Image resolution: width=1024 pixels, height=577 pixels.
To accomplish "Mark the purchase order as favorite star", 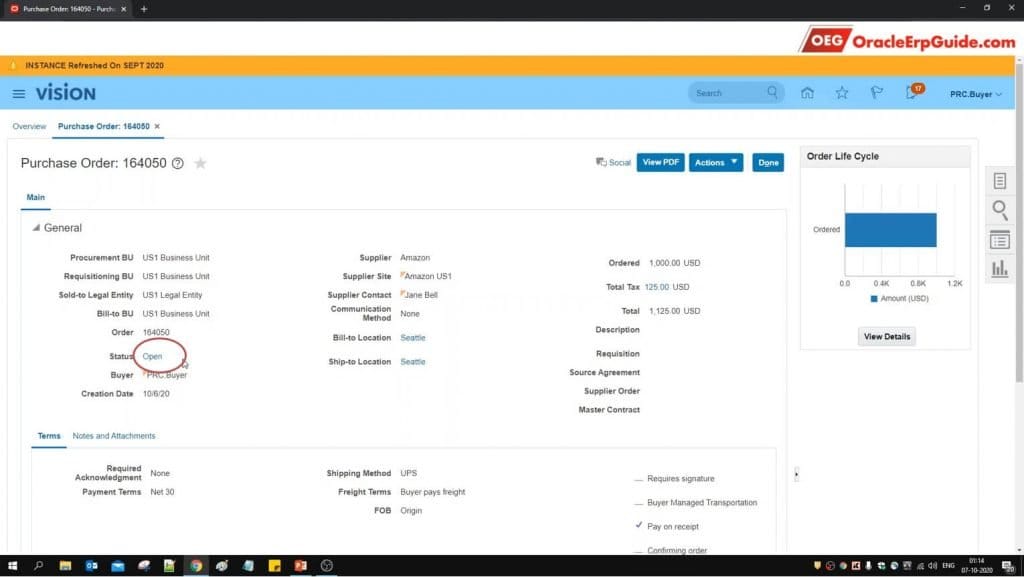I will click(x=200, y=163).
